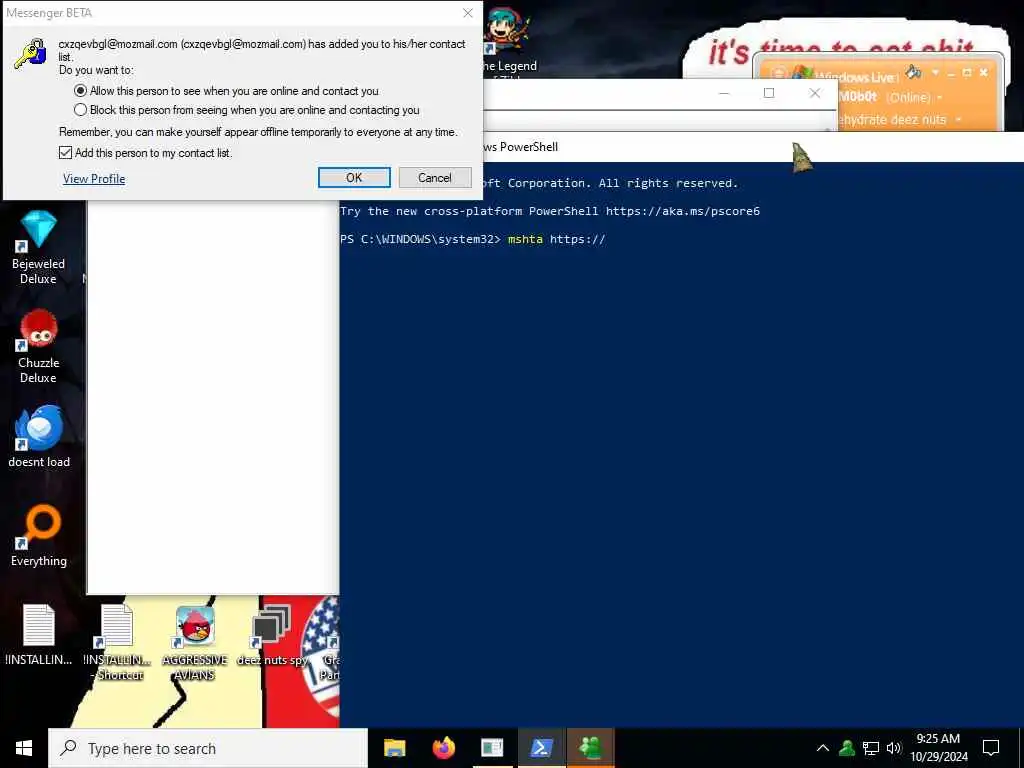Maximize the white window behind the dialog
Viewport: 1024px width, 768px height.
[769, 93]
